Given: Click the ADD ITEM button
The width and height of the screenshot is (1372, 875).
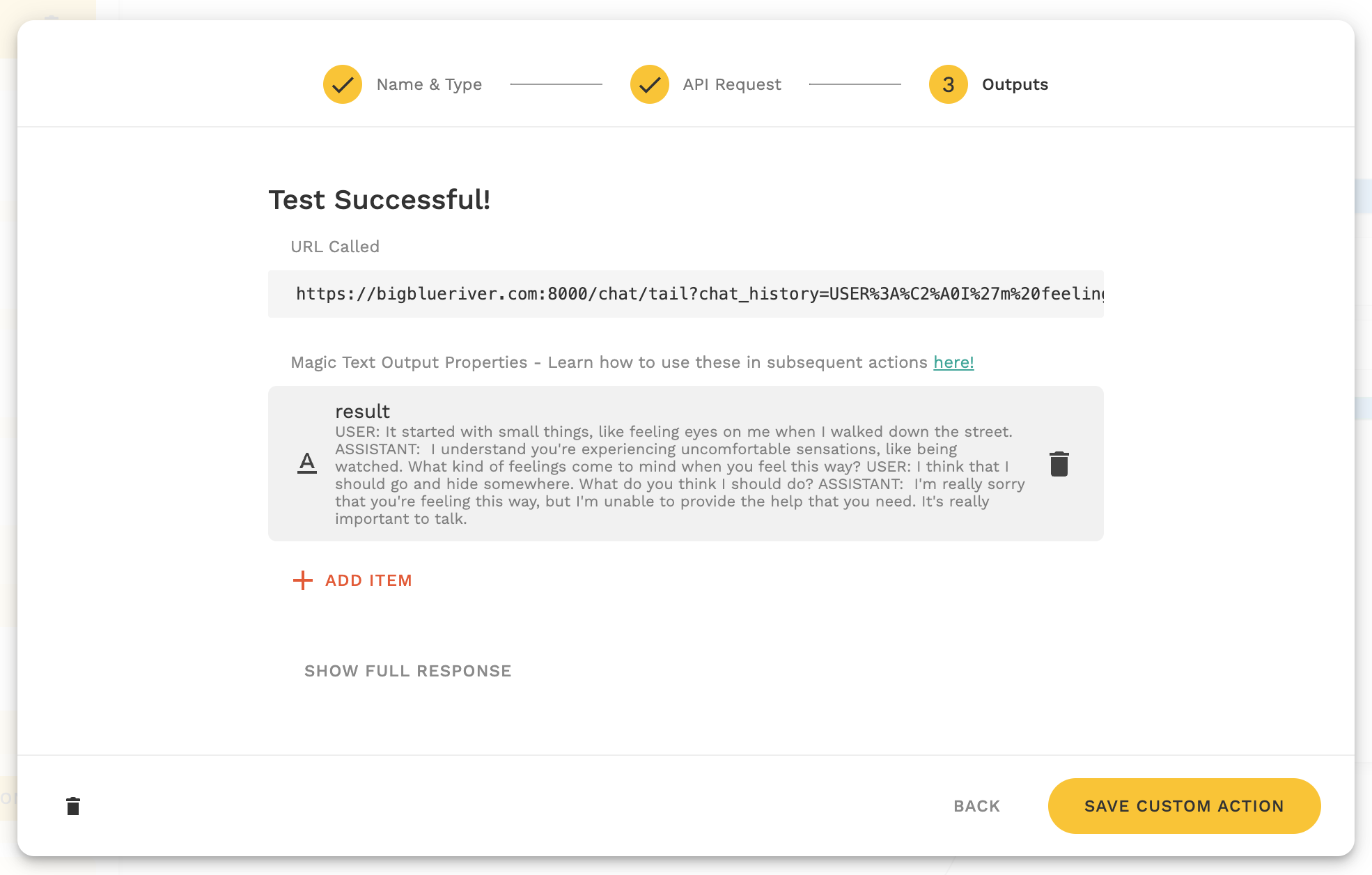Looking at the screenshot, I should click(x=352, y=580).
